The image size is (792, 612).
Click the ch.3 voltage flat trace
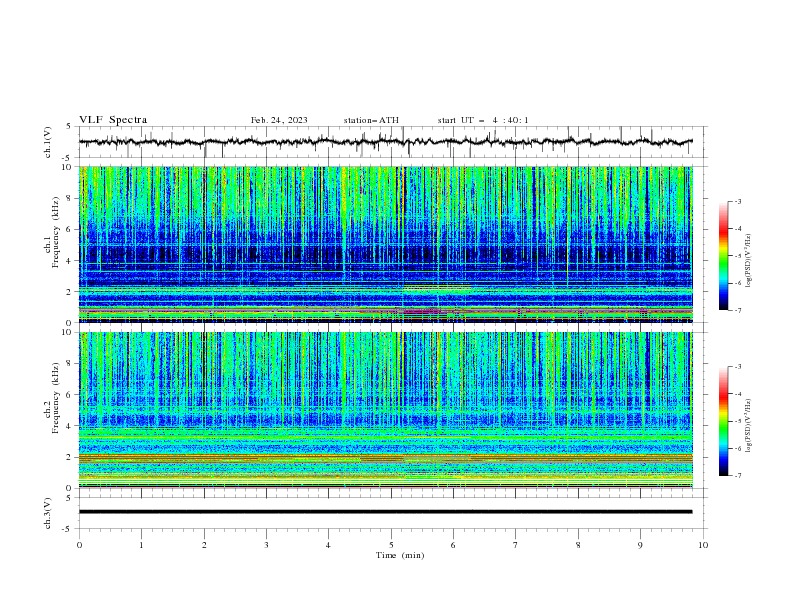pyautogui.click(x=385, y=512)
